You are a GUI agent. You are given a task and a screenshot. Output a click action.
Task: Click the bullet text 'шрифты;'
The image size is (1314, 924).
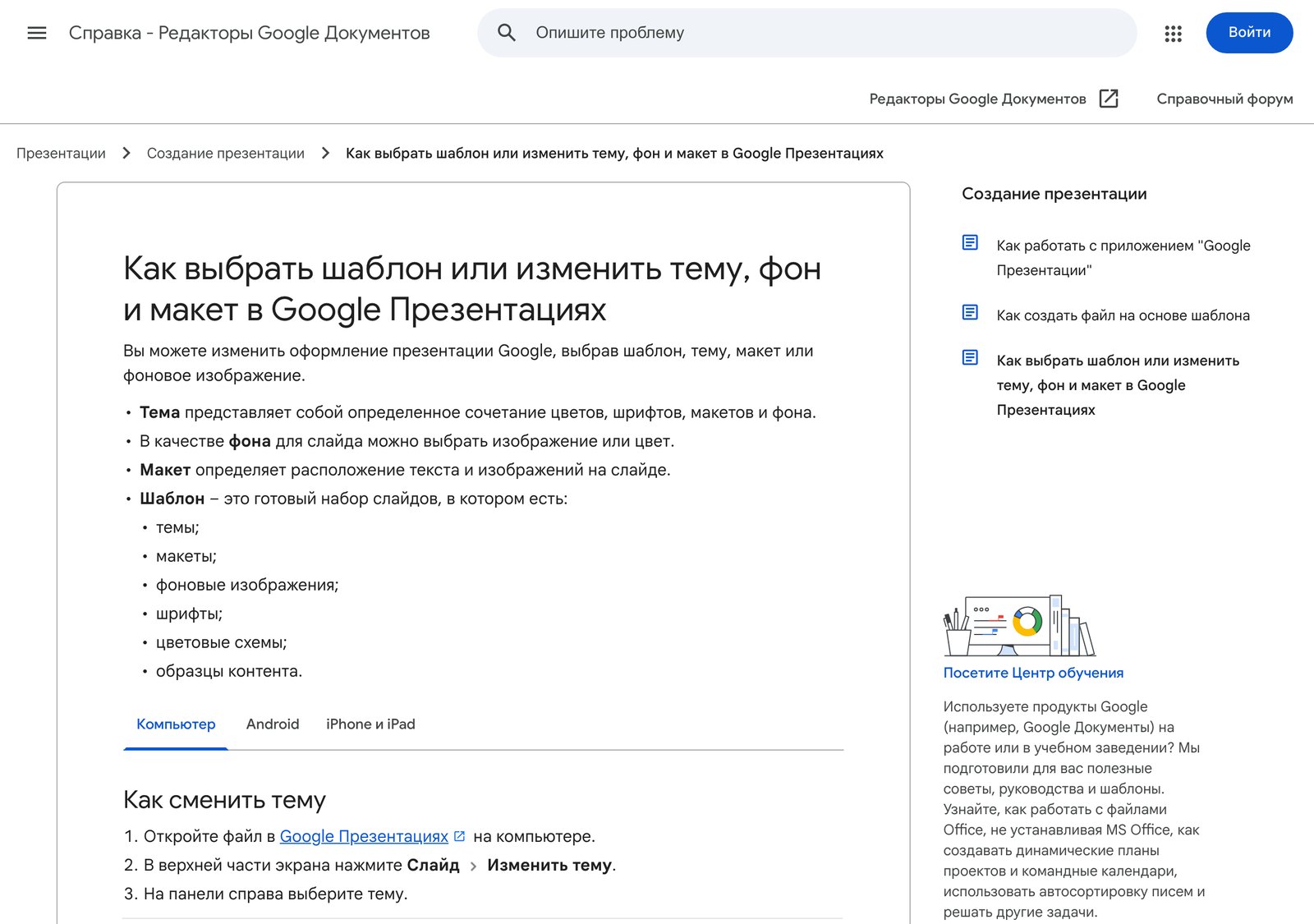click(189, 614)
